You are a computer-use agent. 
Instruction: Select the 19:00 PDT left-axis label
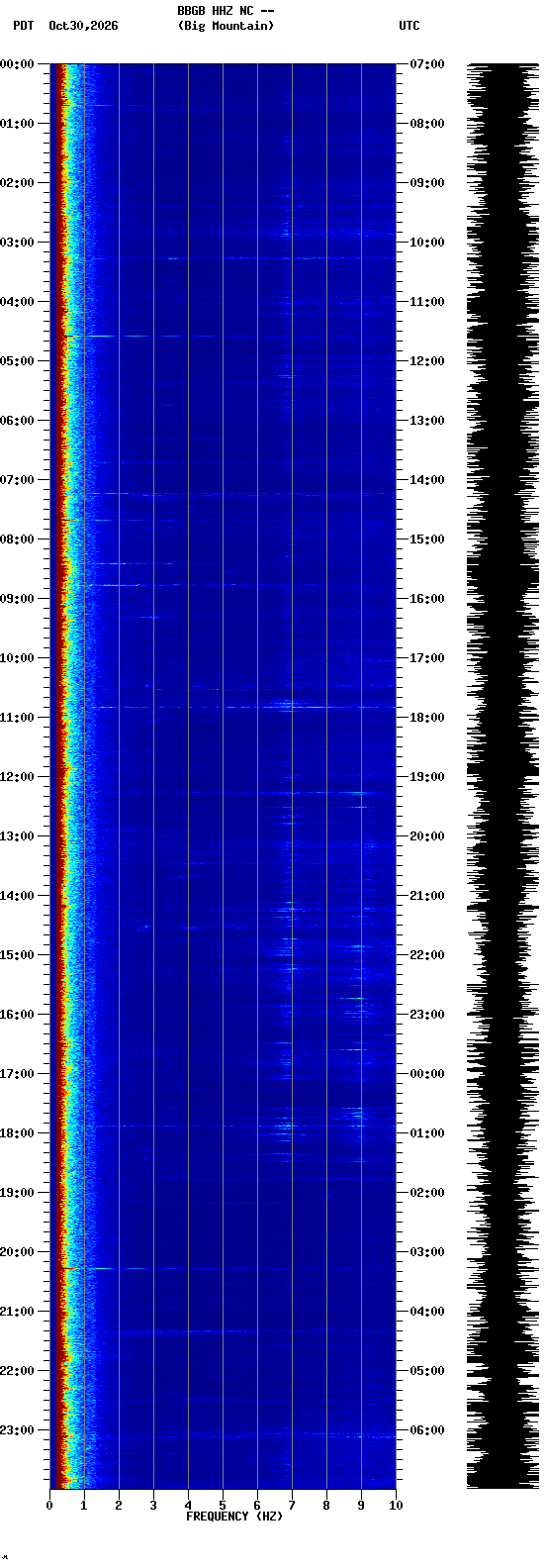tap(18, 1193)
